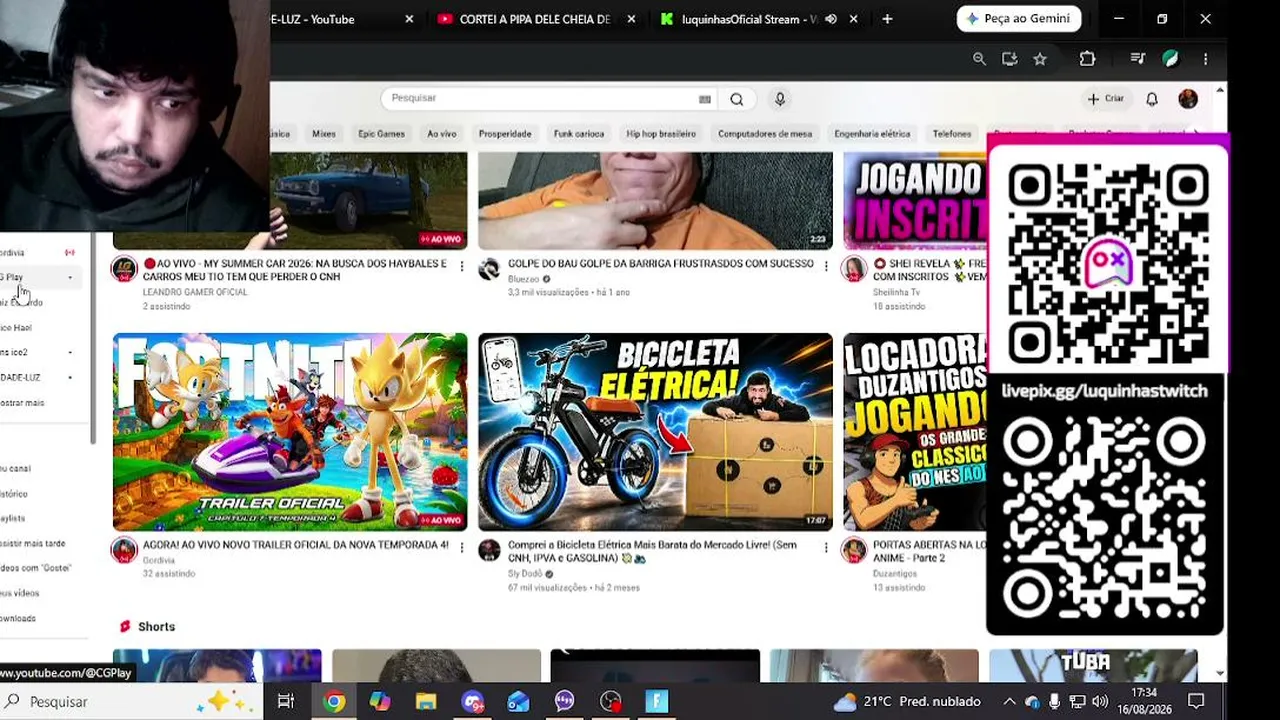Select the Telefones filter chip
Screen dimensions: 1280x720
[952, 134]
